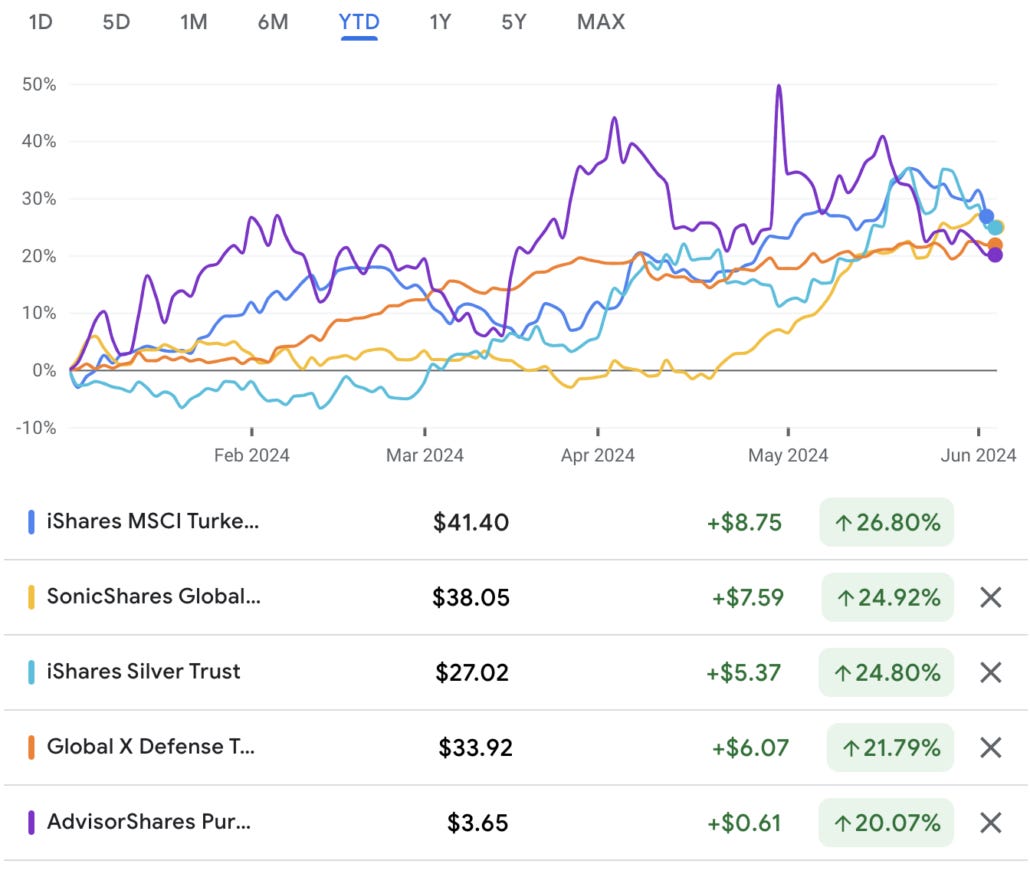1030x874 pixels.
Task: Remove AdvisorShares Pur... from comparison
Action: tap(991, 823)
